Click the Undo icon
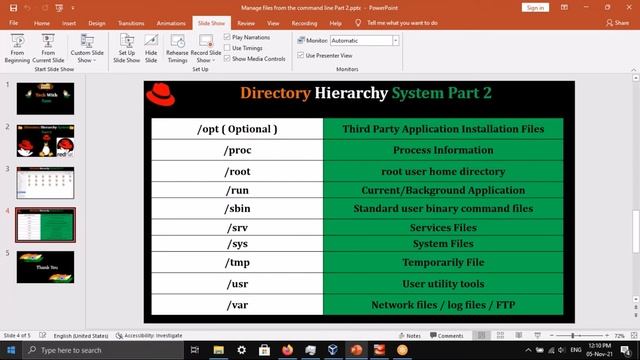This screenshot has width=640, height=360. pos(27,8)
